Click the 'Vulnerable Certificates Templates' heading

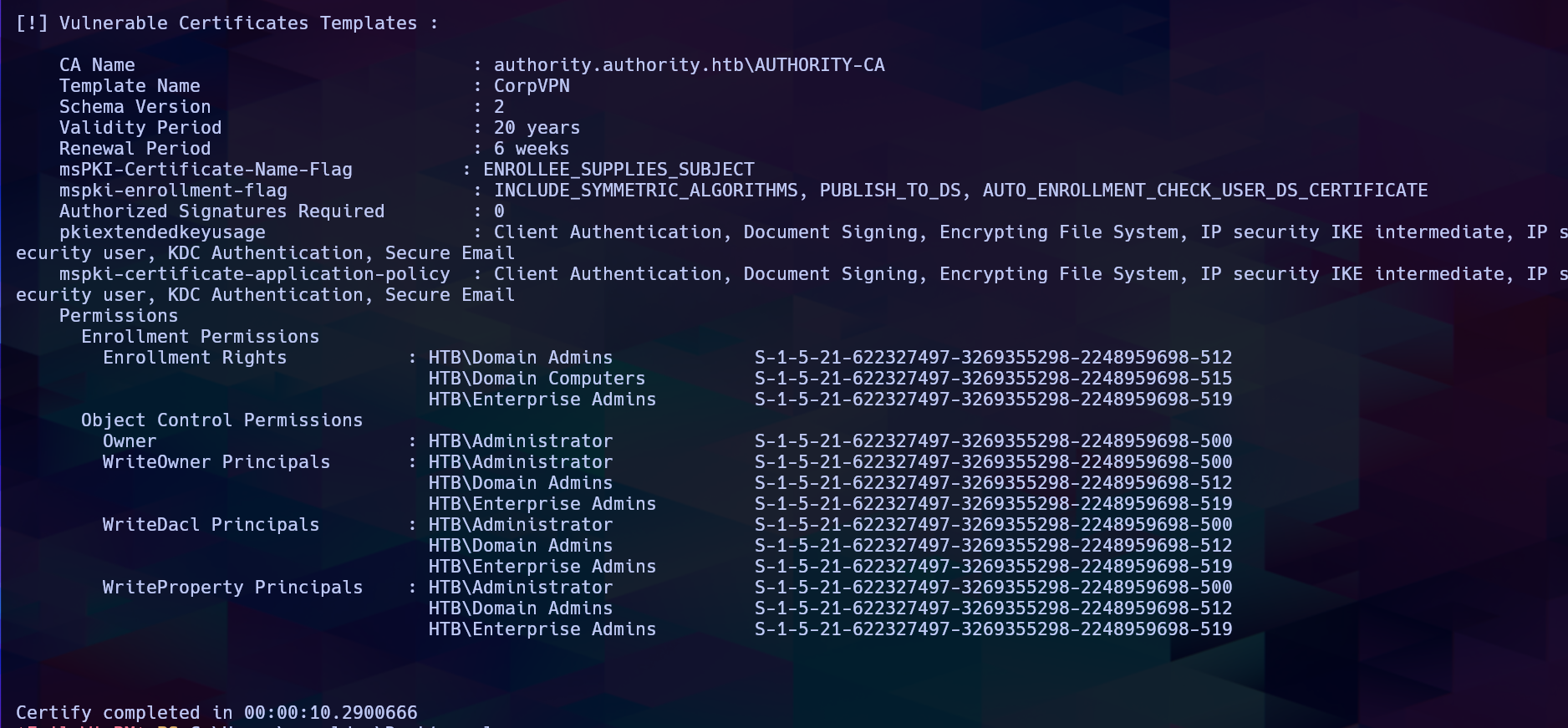(238, 23)
